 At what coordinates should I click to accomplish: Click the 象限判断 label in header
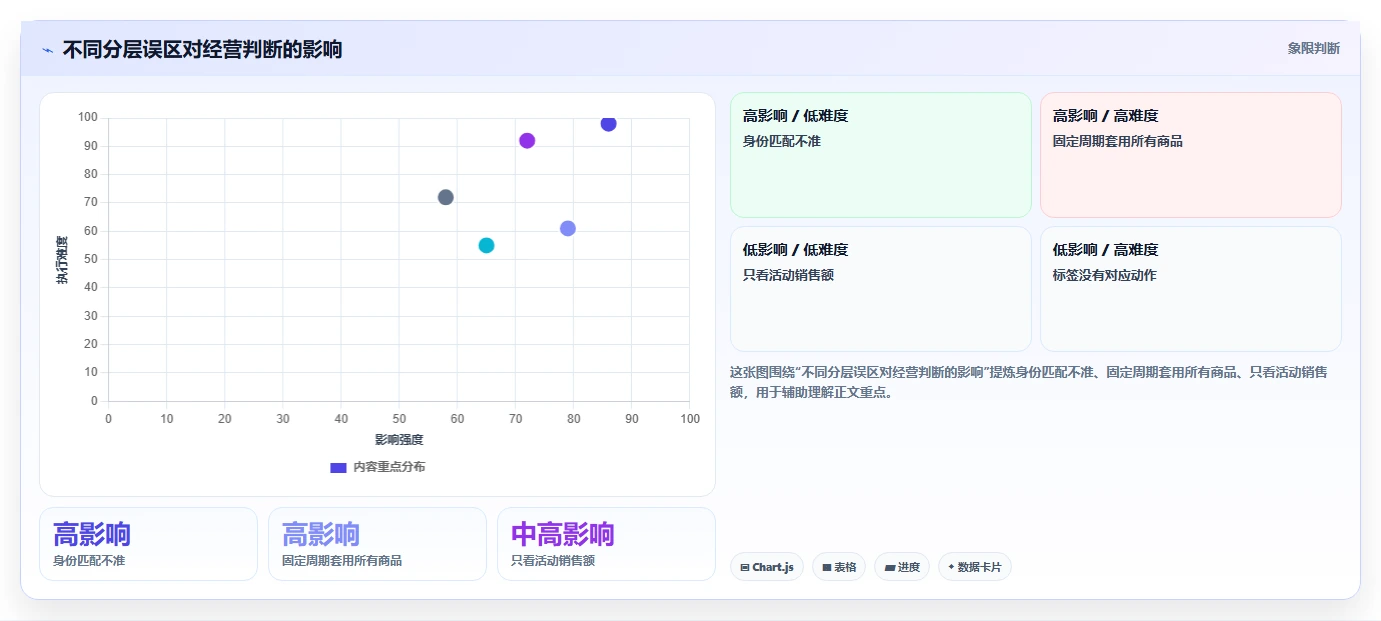pos(1313,48)
